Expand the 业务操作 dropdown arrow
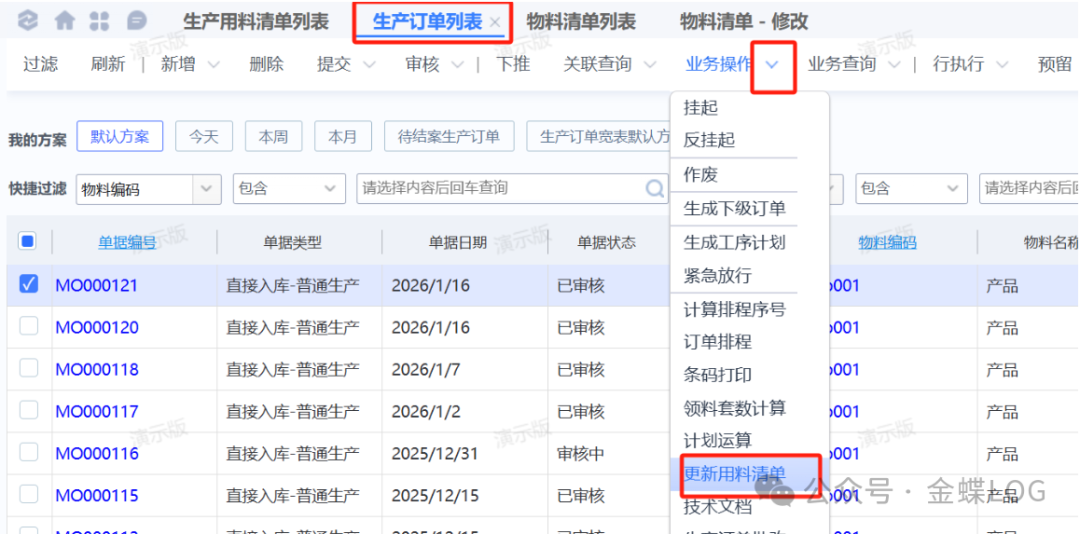Screen dimensions: 1080x534 coord(772,65)
